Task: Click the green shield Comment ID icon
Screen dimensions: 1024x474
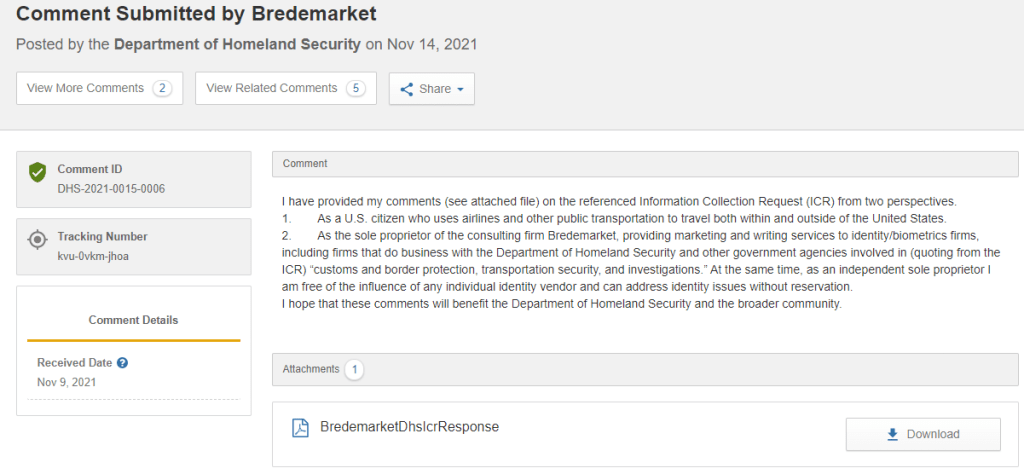Action: [x=37, y=172]
